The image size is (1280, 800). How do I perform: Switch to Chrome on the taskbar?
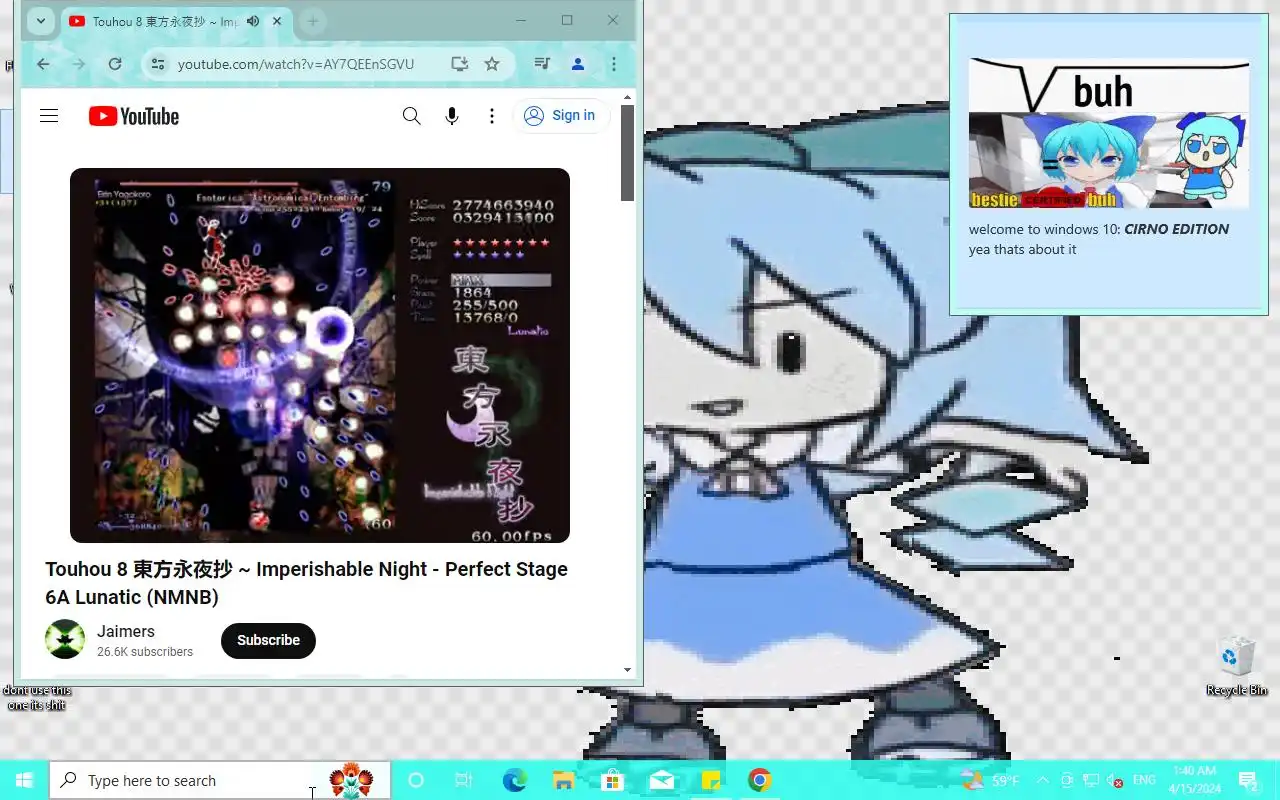click(x=760, y=780)
